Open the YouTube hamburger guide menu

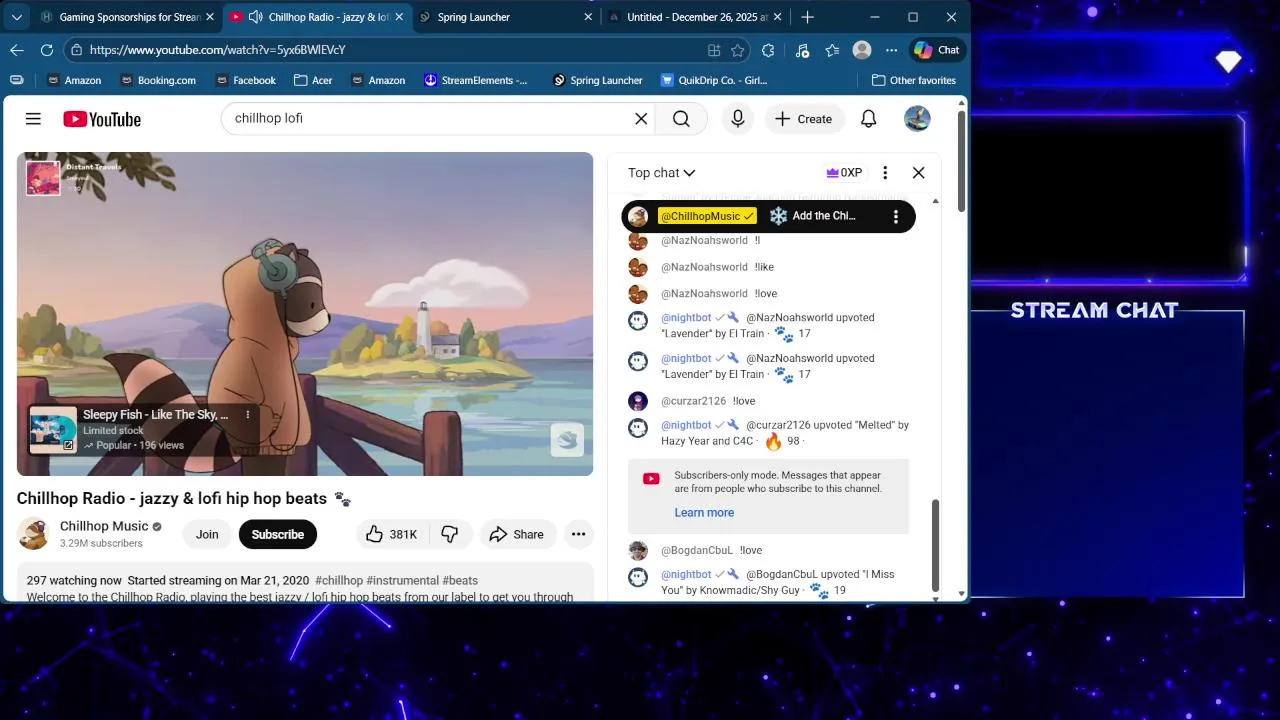33,119
